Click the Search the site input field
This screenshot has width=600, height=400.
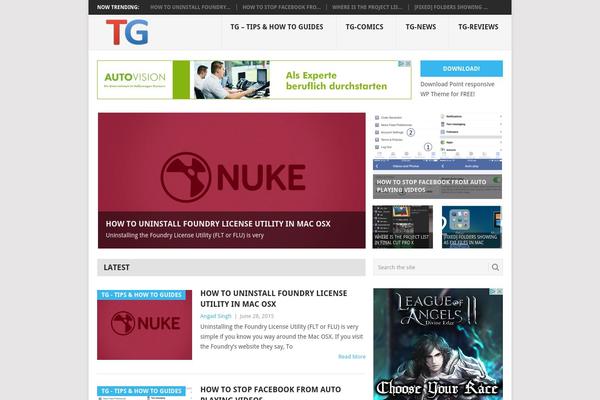[x=432, y=267]
